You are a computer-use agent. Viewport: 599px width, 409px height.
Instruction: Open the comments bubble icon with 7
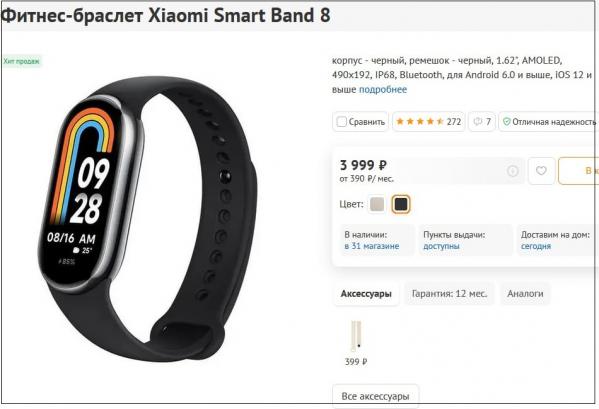pyautogui.click(x=482, y=121)
